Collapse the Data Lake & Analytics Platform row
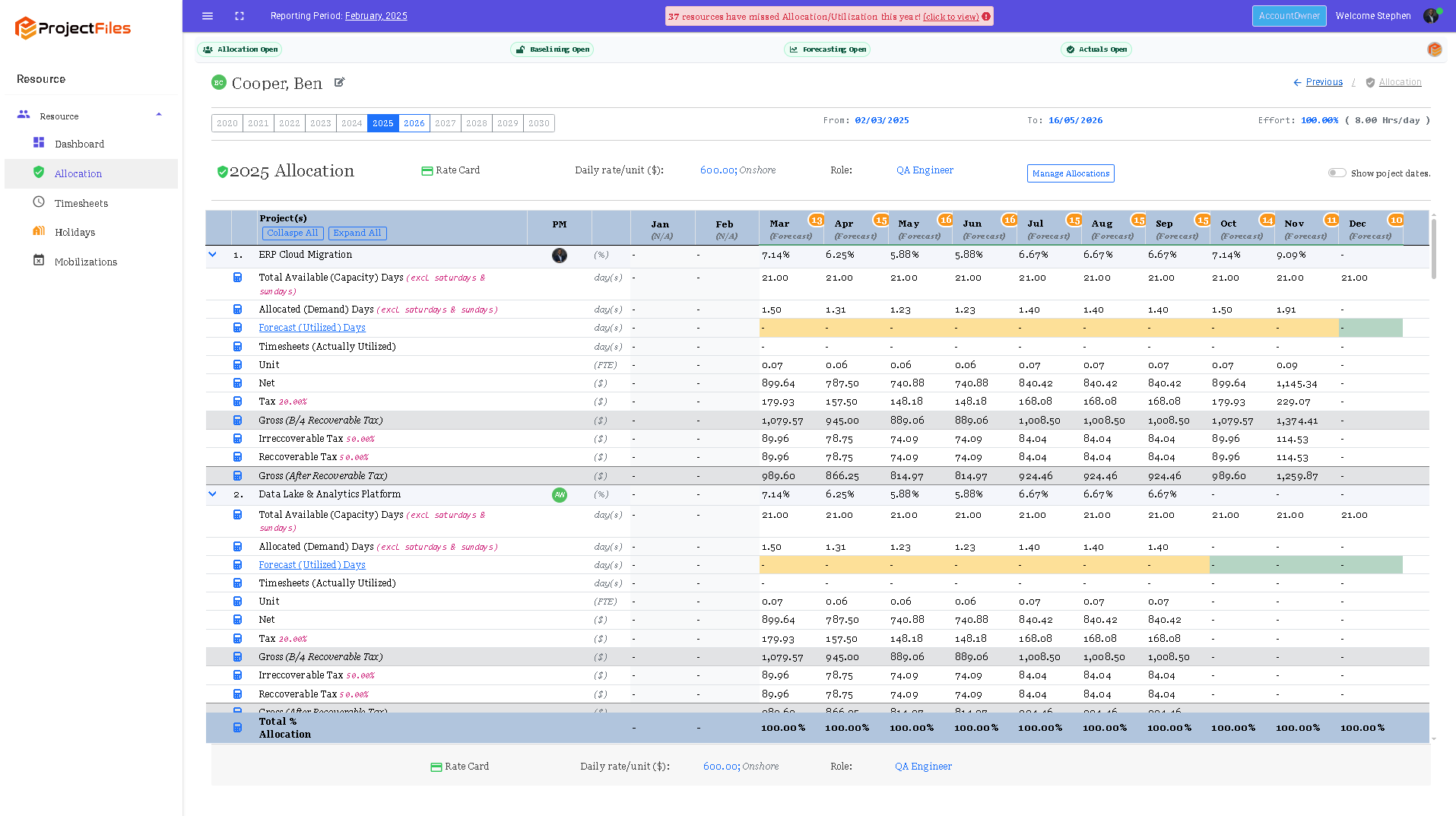Image resolution: width=1456 pixels, height=816 pixels. tap(213, 494)
